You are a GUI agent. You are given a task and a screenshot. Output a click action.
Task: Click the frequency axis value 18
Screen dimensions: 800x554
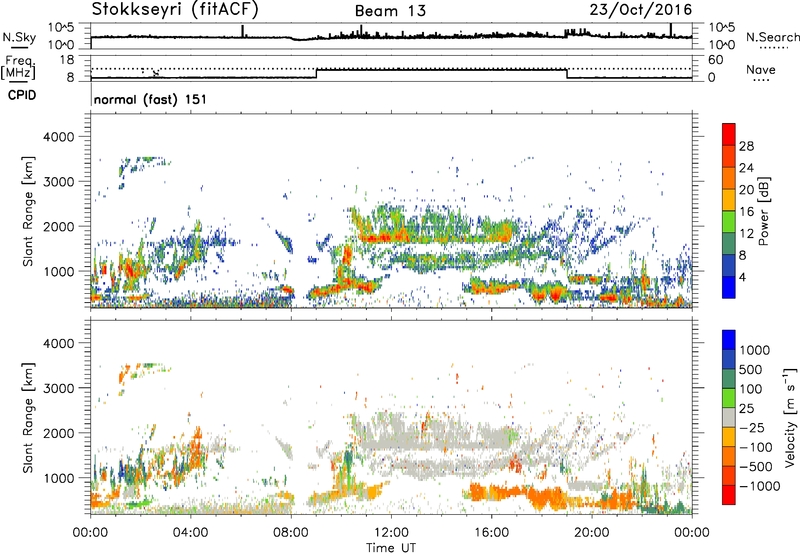(x=67, y=59)
